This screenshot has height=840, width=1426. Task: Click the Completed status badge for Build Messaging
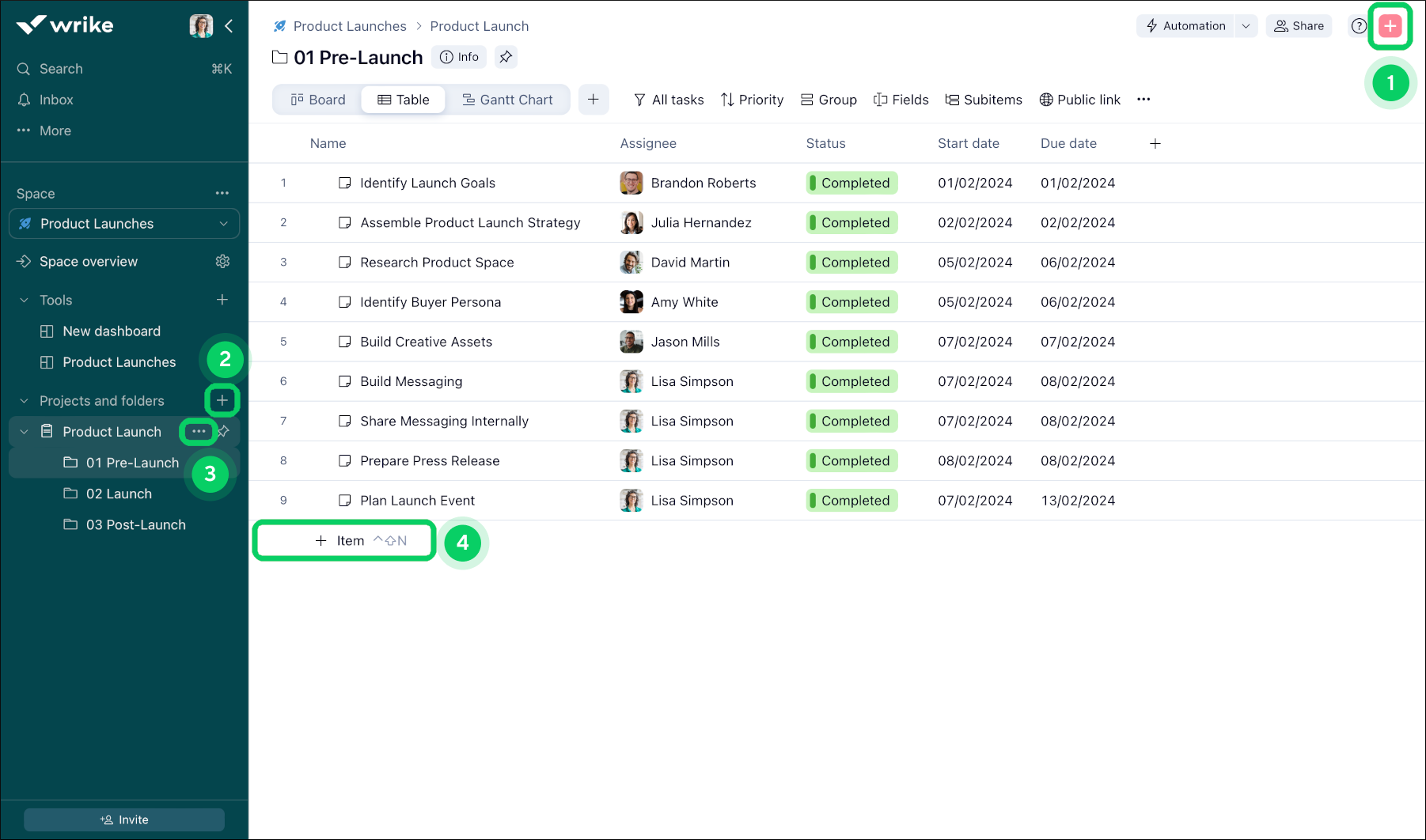click(851, 380)
